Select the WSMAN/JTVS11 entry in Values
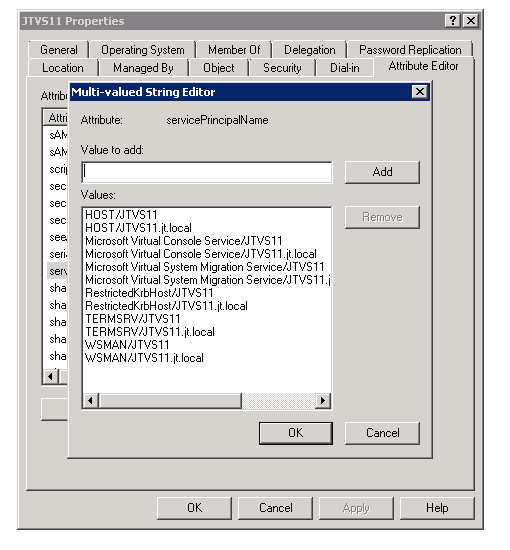 (127, 345)
